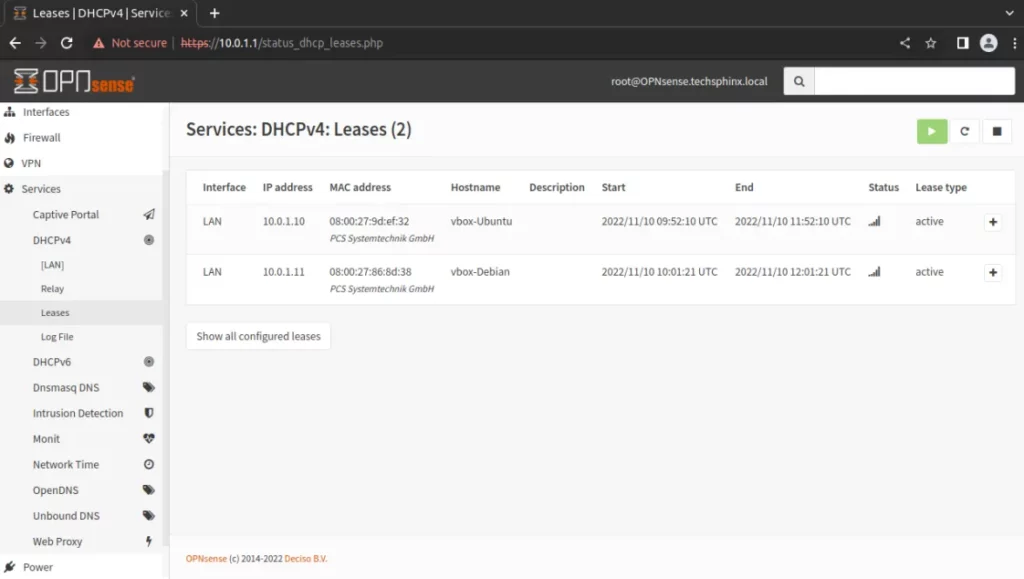Stop the DHCPv4 service with the square icon

click(x=997, y=131)
